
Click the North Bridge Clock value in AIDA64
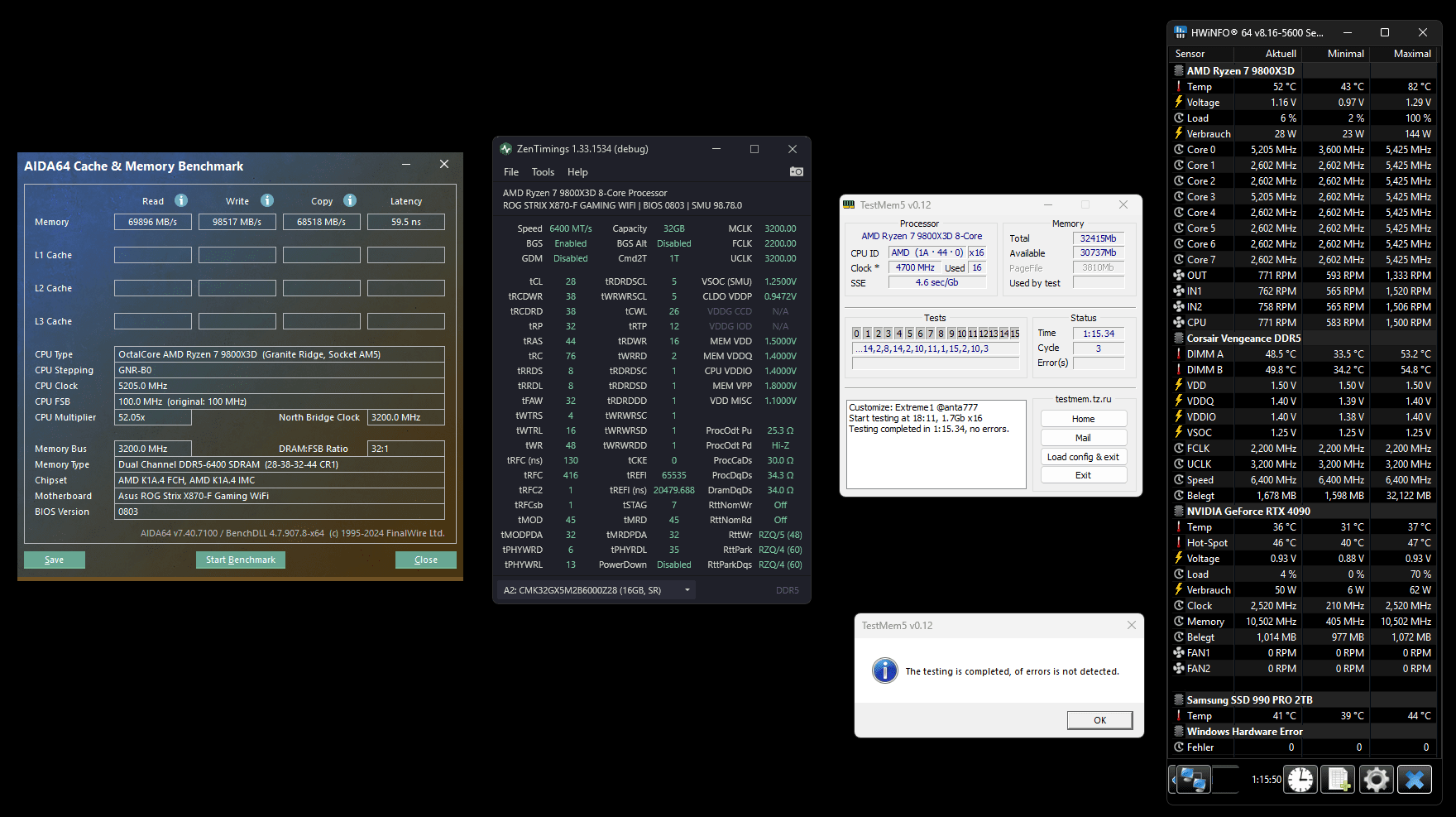pyautogui.click(x=407, y=417)
